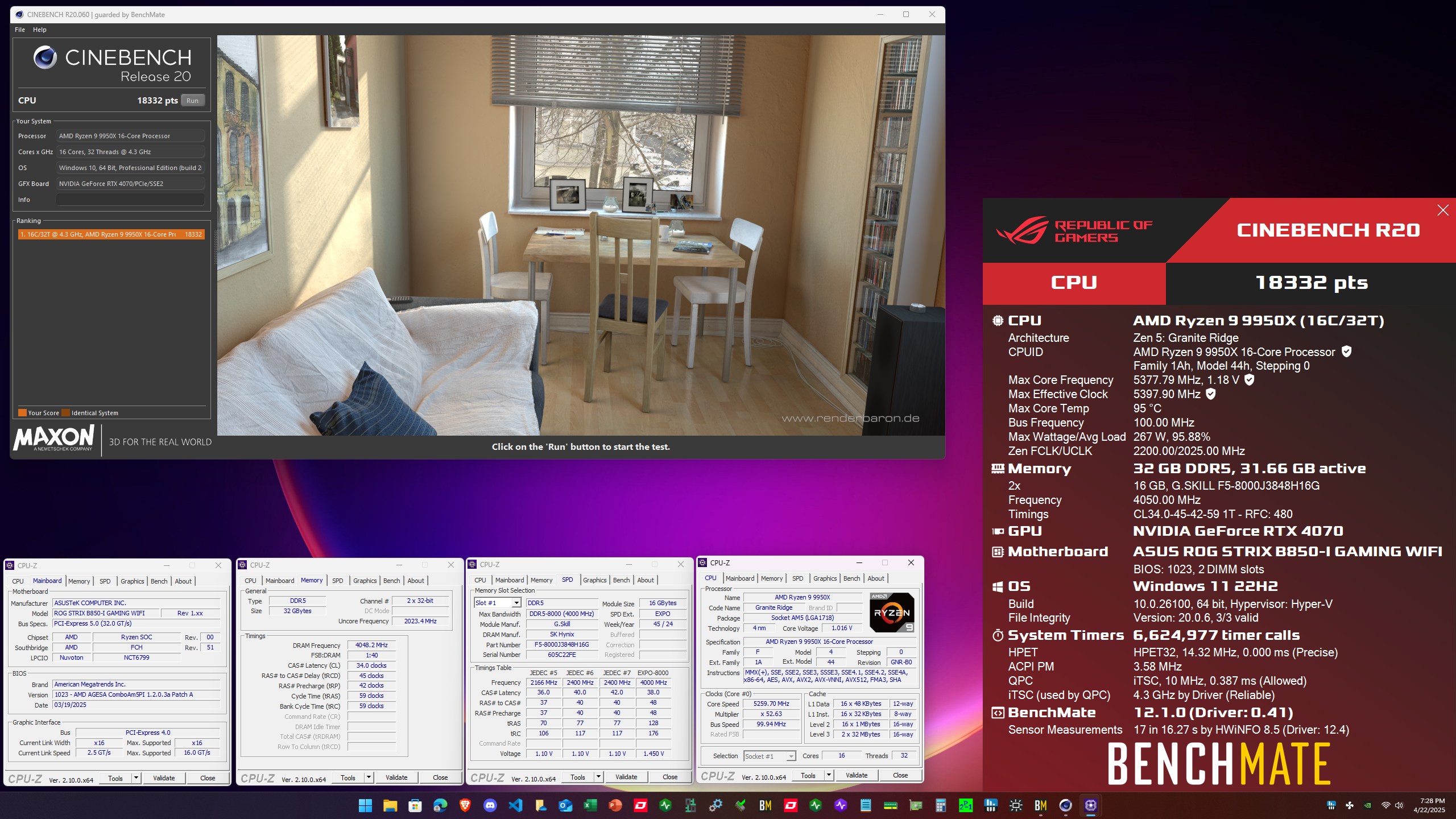Click the GFX Board value NVIDIA GeForce RTX 4070

pyautogui.click(x=130, y=184)
